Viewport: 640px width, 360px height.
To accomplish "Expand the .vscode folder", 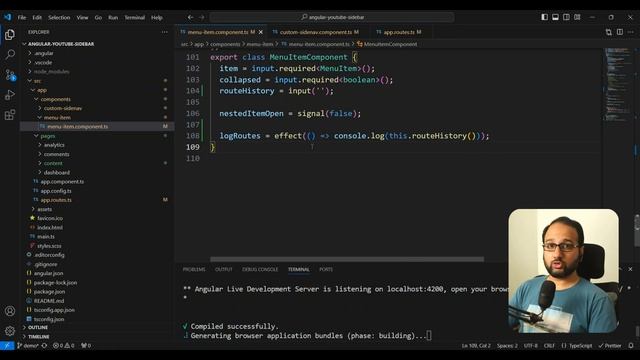I will pos(43,62).
